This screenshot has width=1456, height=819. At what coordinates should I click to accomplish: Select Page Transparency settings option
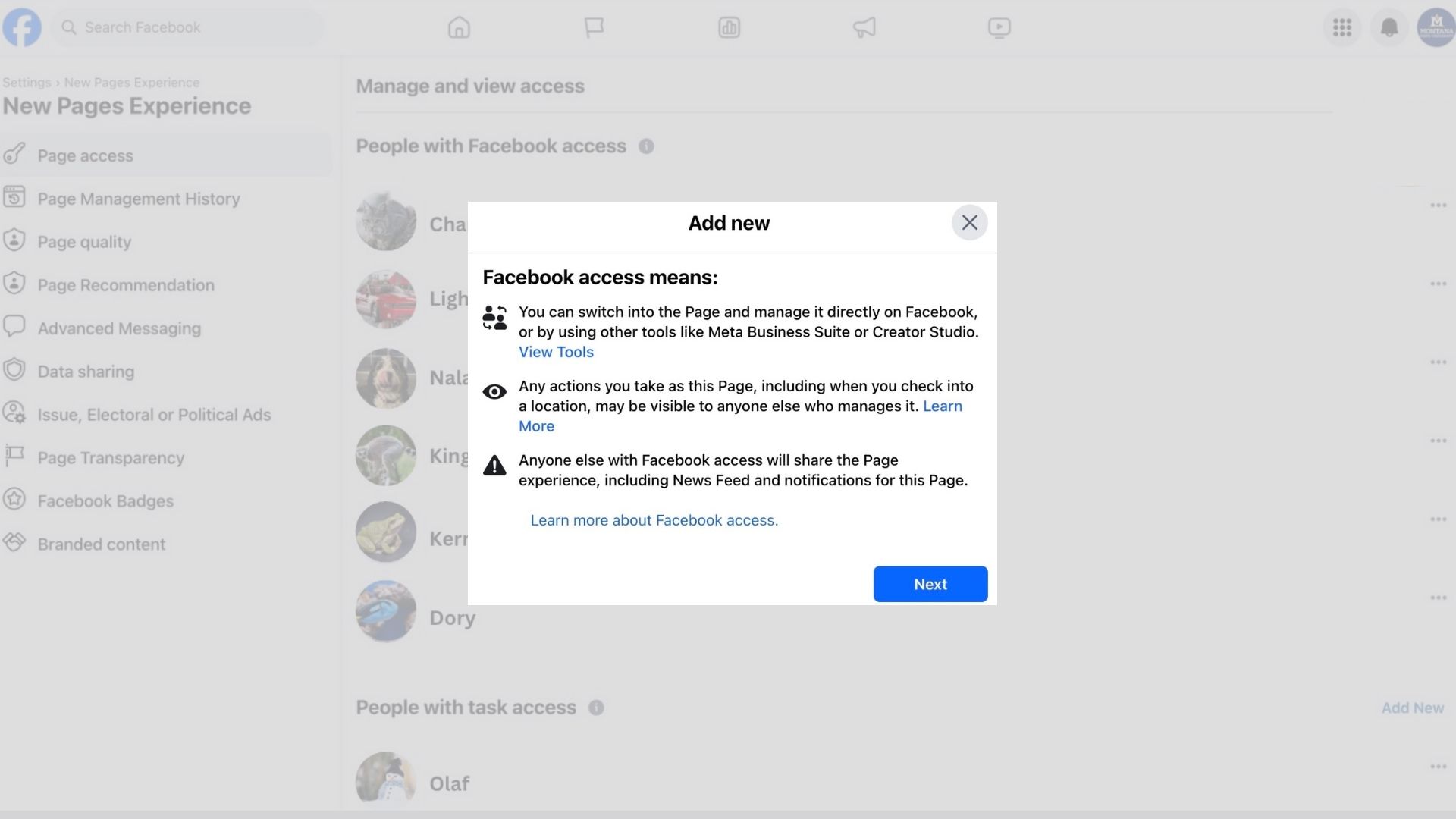[x=111, y=457]
